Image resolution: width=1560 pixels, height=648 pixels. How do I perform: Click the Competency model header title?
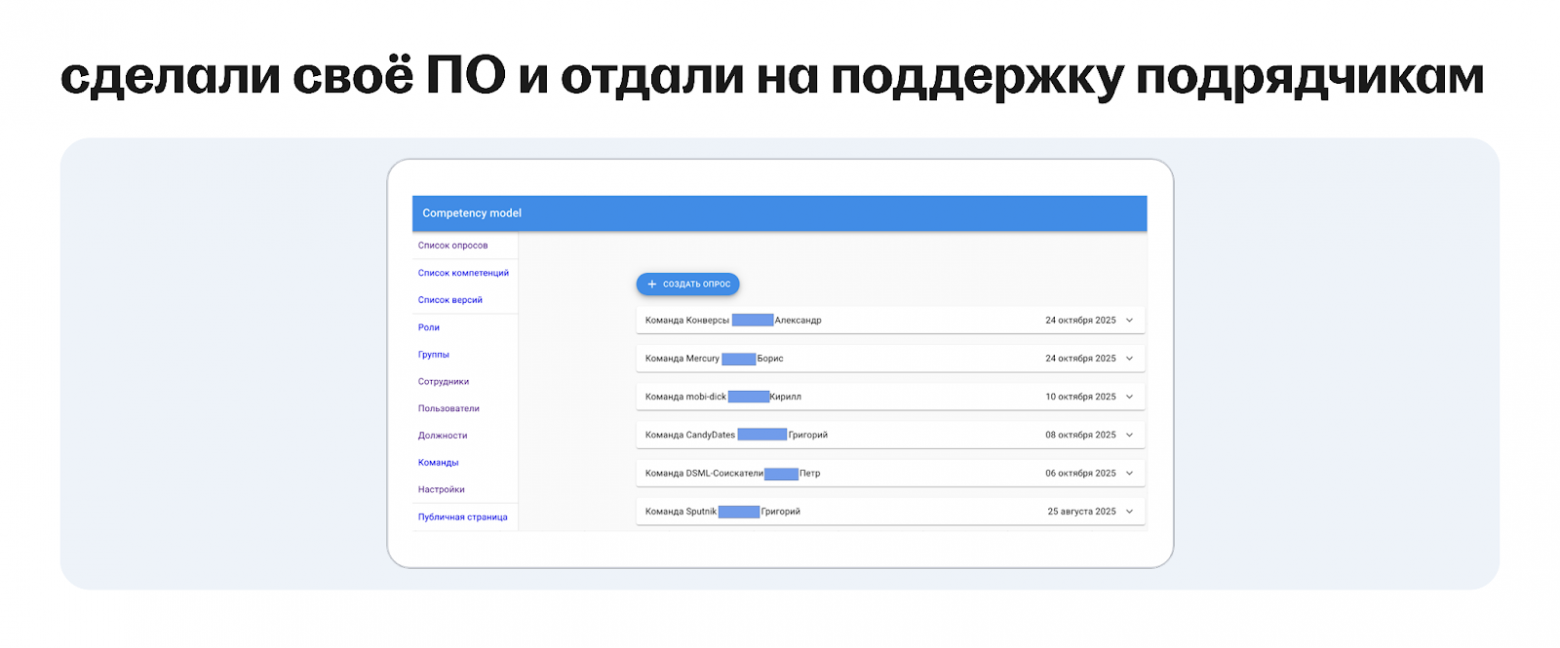pyautogui.click(x=472, y=213)
